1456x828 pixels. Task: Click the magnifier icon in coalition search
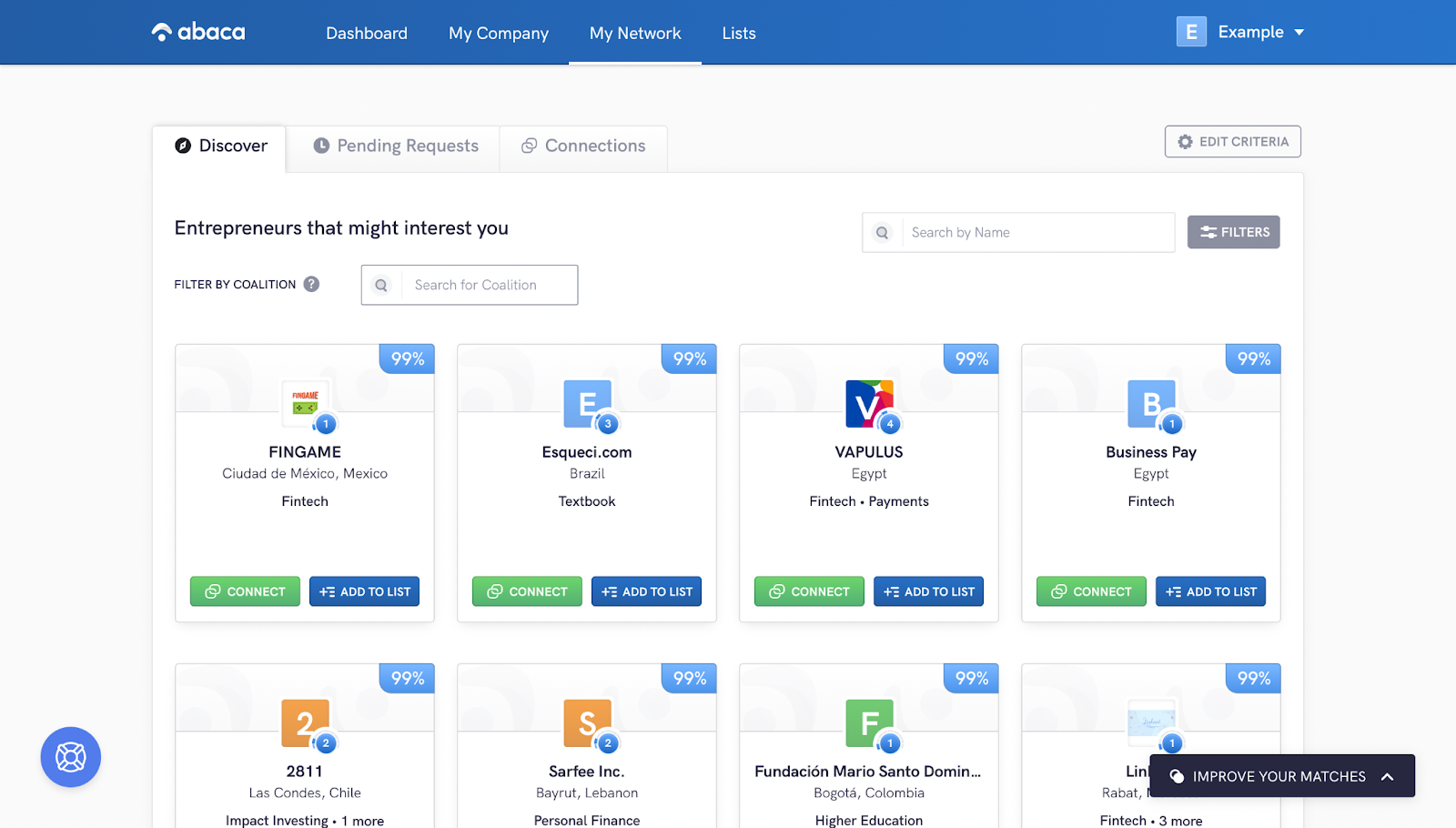click(x=381, y=285)
